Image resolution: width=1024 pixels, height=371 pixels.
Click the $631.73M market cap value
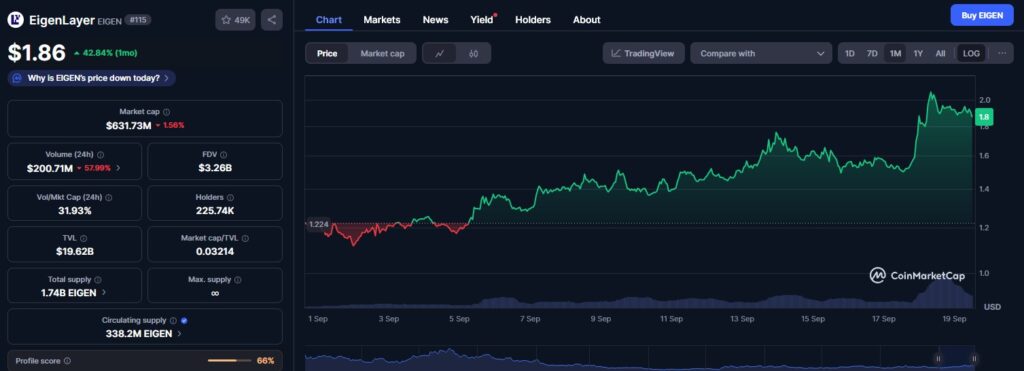click(x=129, y=125)
